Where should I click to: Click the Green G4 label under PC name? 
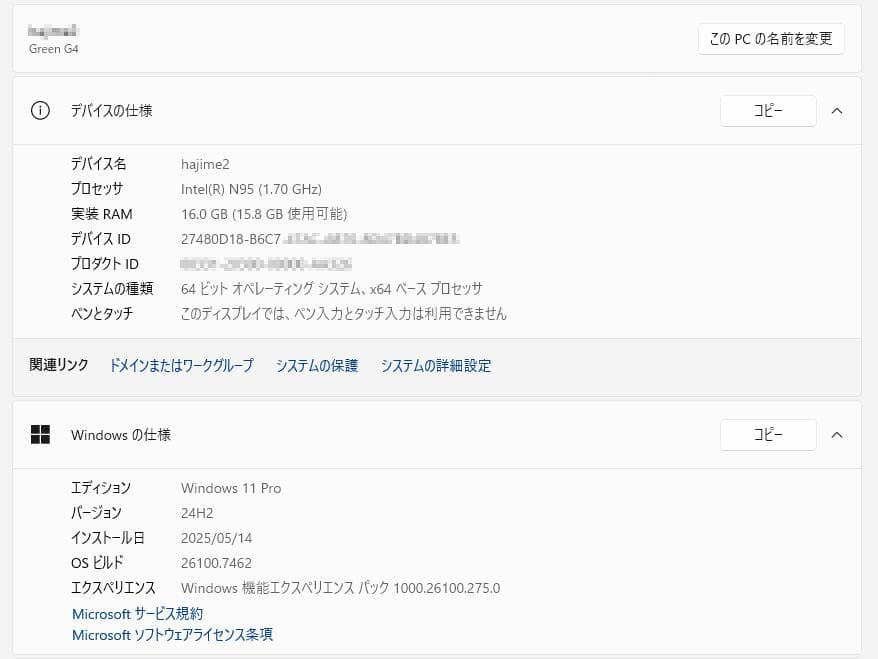tap(53, 49)
